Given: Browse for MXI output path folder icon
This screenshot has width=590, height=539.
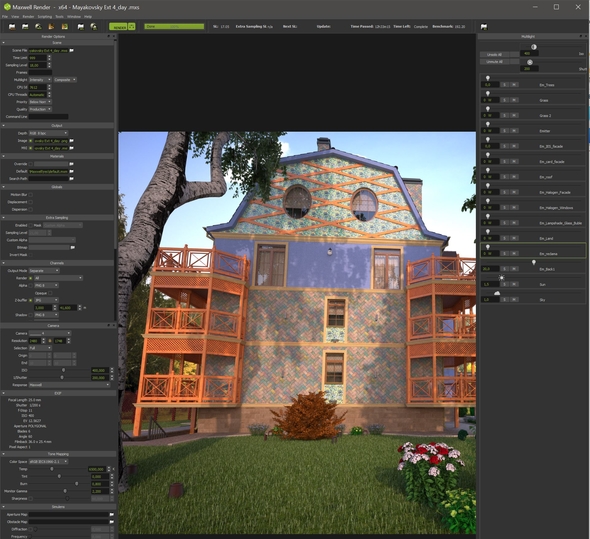Looking at the screenshot, I should pyautogui.click(x=71, y=148).
